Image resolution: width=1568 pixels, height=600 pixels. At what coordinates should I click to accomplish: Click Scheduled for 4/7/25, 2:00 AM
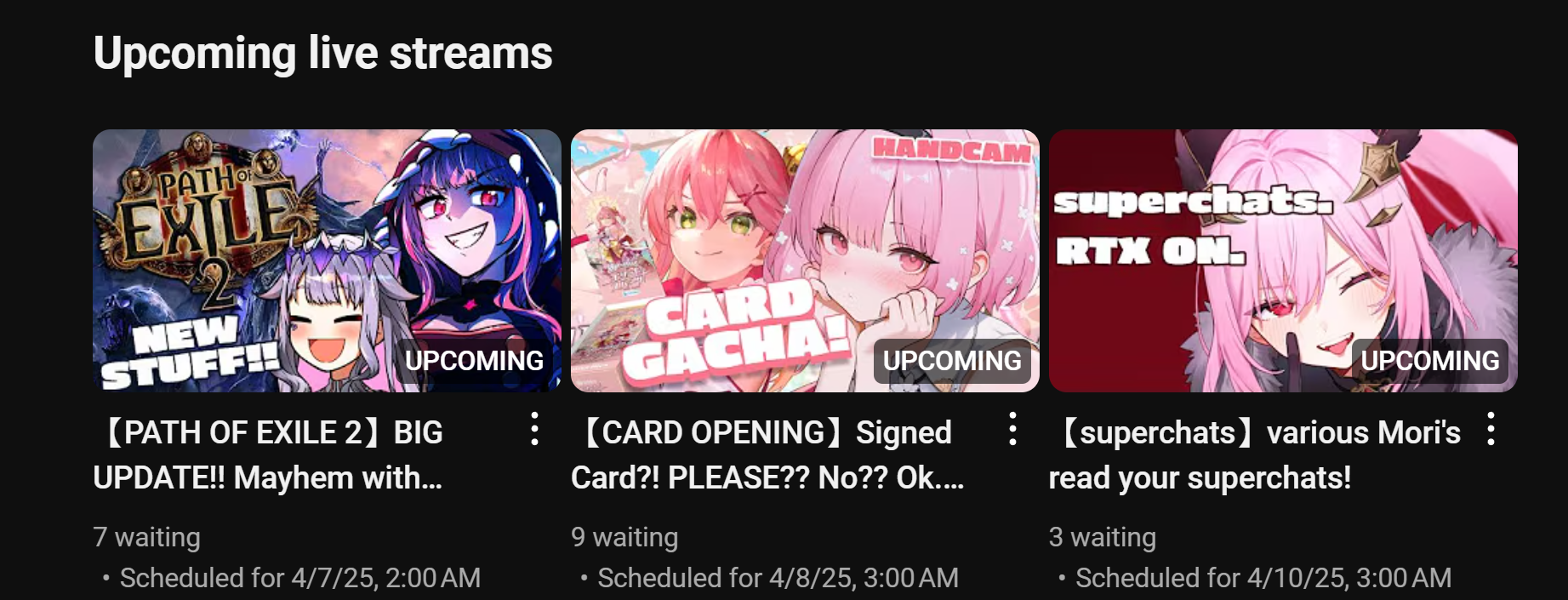click(300, 578)
